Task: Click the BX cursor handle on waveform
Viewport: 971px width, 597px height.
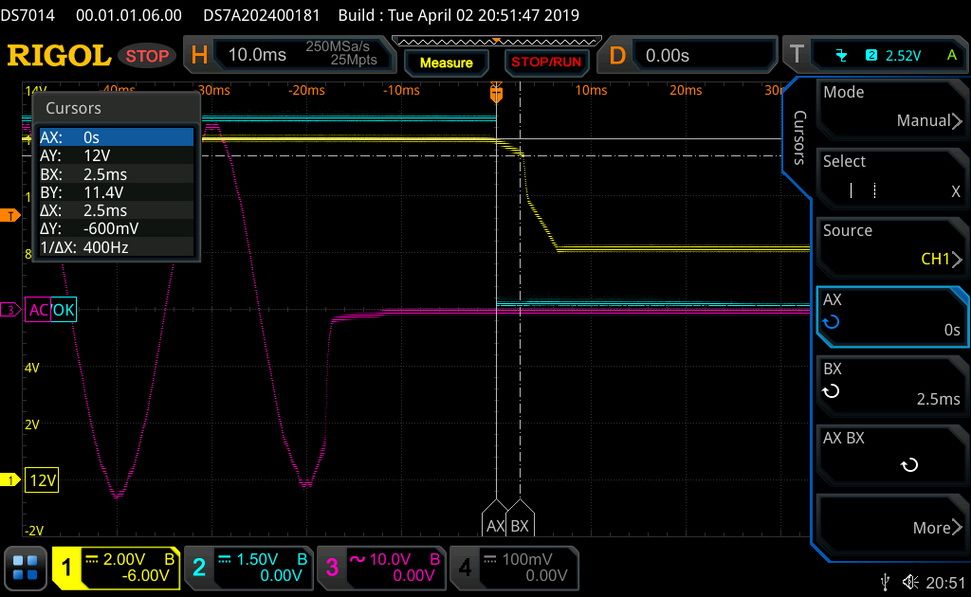Action: [520, 519]
